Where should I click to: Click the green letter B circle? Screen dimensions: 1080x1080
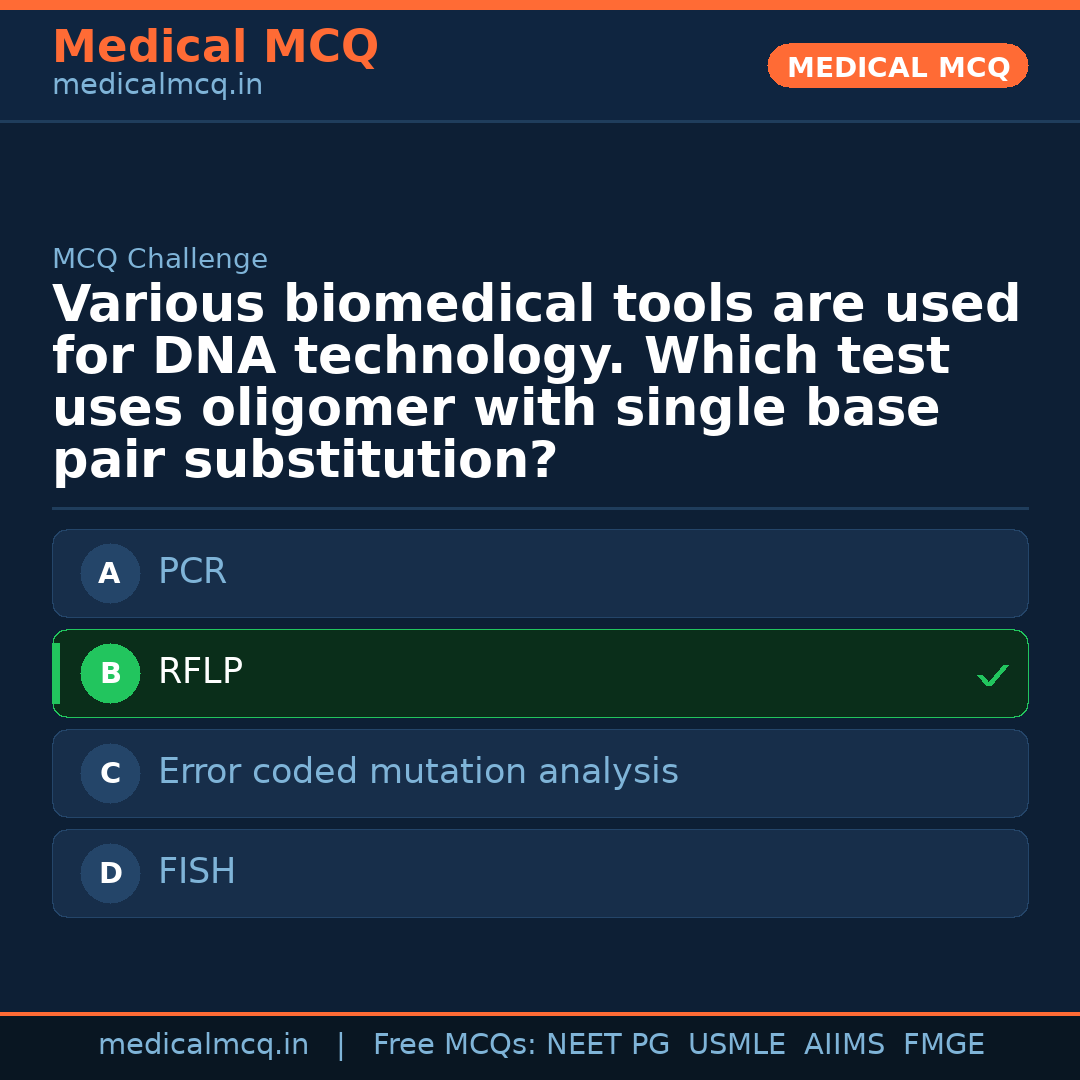(x=110, y=674)
